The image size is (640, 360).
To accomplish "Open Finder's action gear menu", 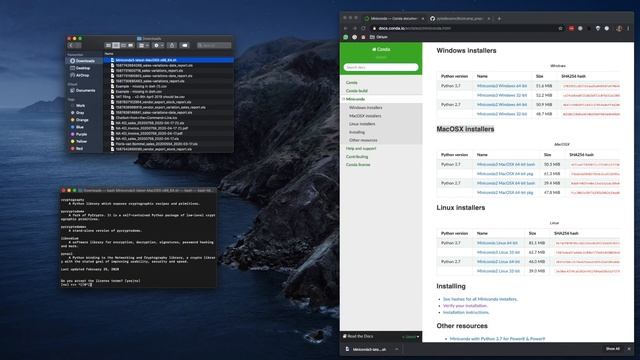I will pyautogui.click(x=158, y=45).
